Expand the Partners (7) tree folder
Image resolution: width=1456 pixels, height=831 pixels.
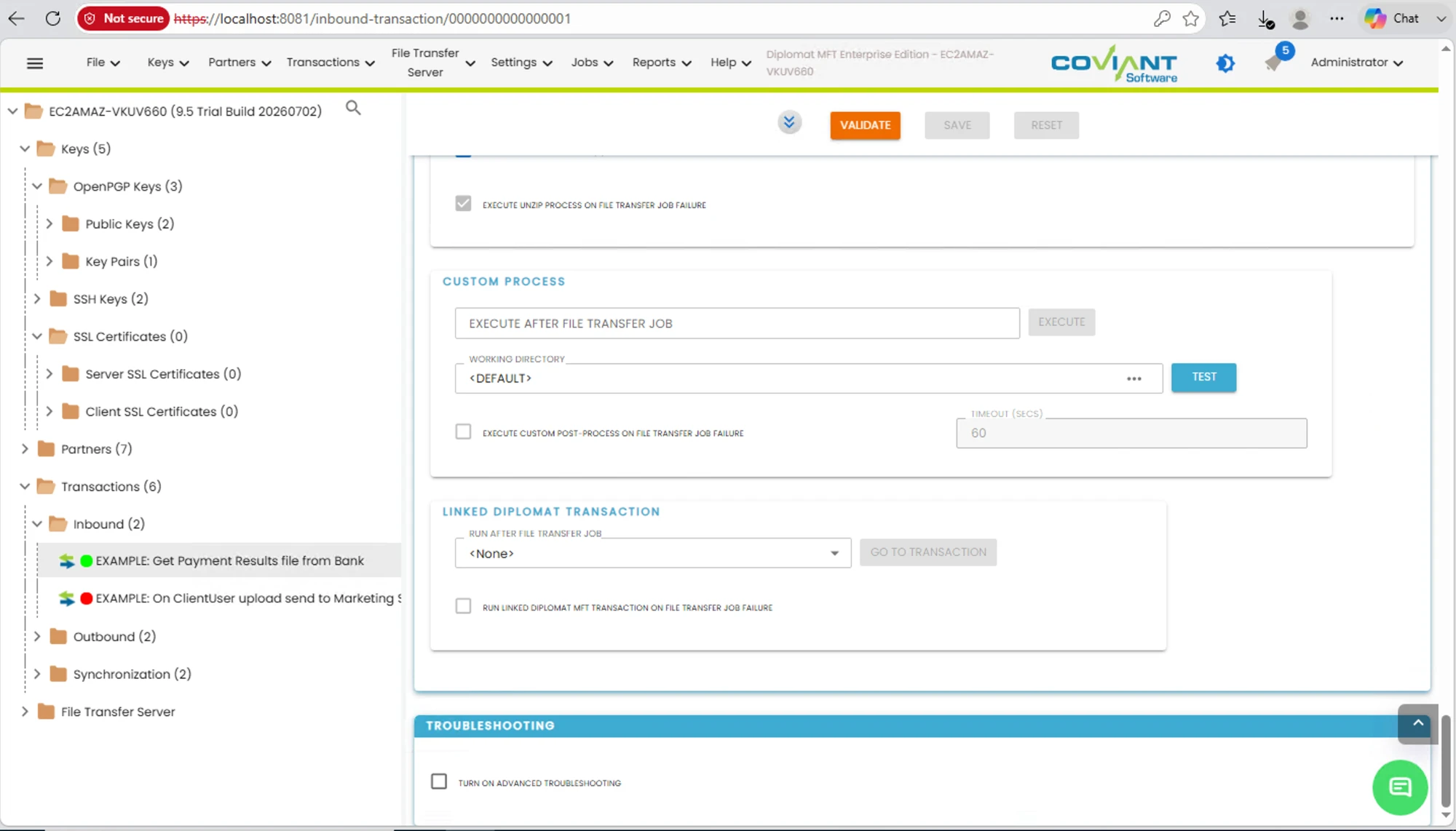pos(25,449)
